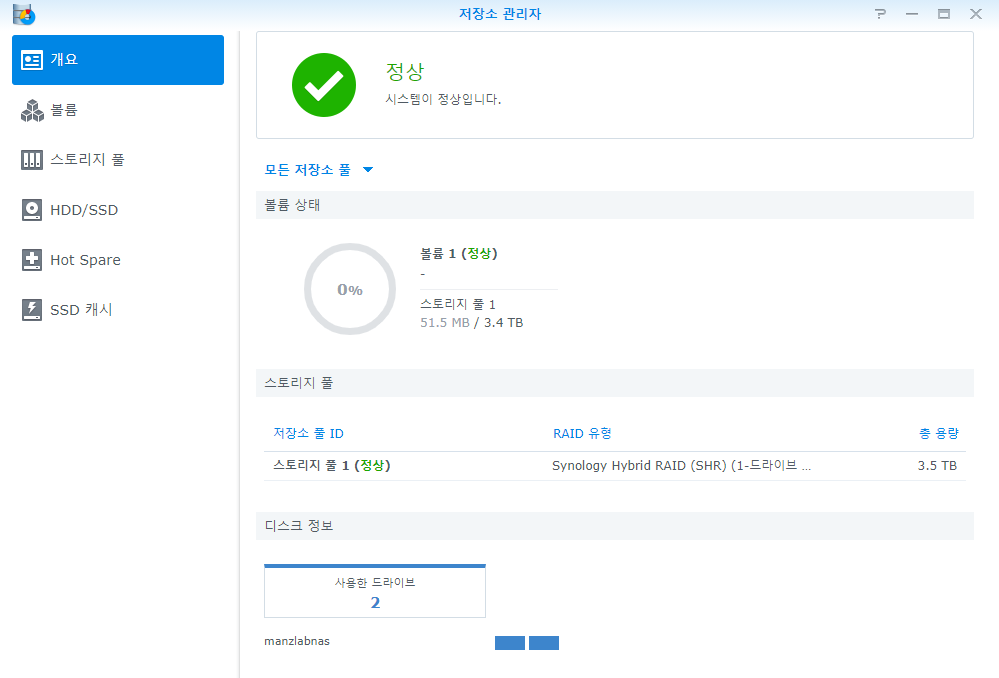Open the 볼륨 1 (정상) link
The height and width of the screenshot is (678, 999).
tap(459, 252)
